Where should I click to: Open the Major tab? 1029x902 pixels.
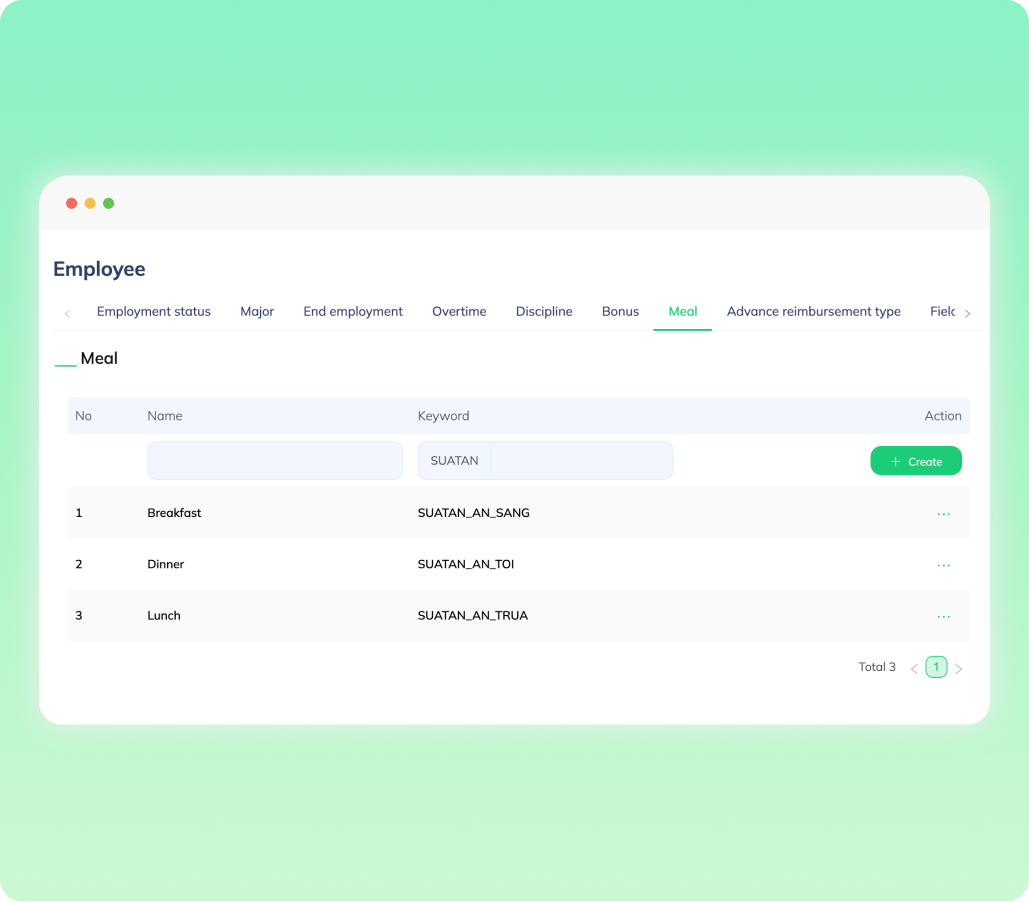[x=257, y=311]
